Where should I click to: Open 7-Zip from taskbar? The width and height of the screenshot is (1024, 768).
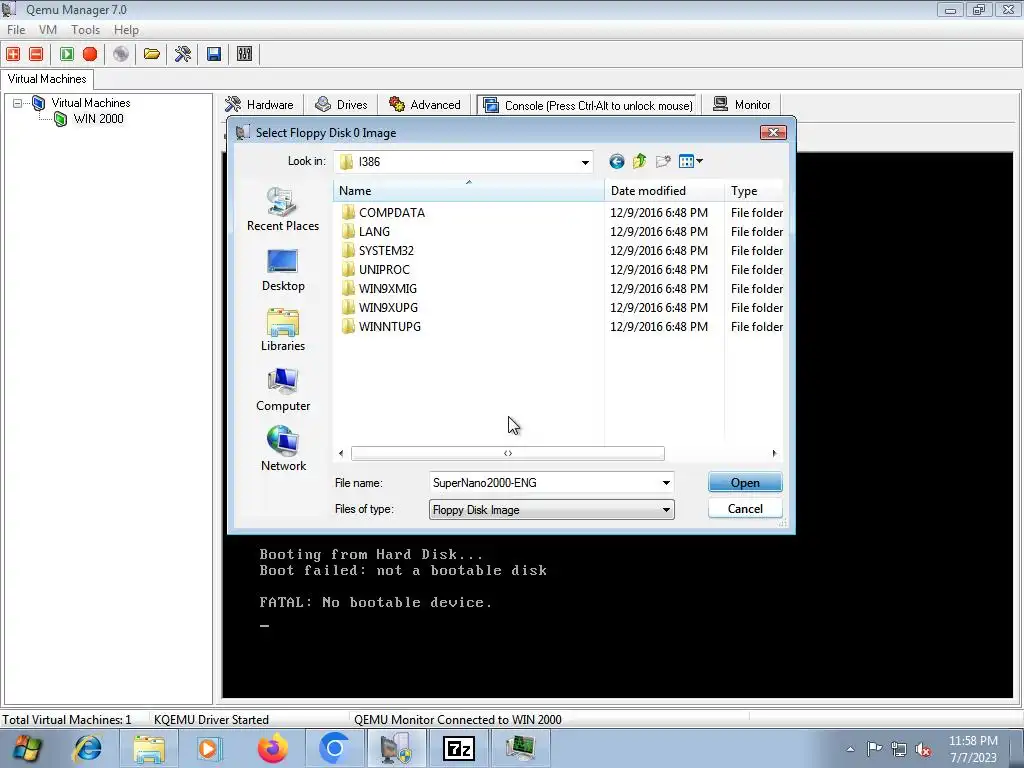click(x=458, y=748)
